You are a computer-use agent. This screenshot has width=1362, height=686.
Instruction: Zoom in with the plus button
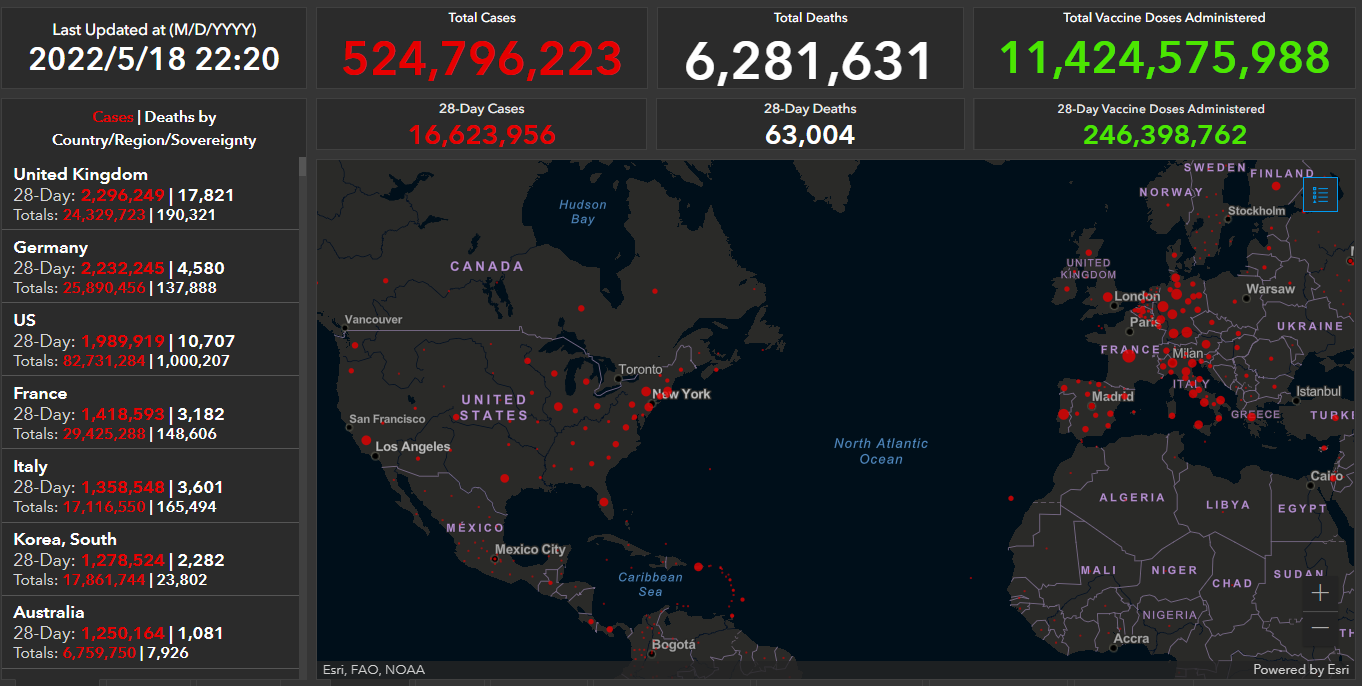(x=1320, y=593)
